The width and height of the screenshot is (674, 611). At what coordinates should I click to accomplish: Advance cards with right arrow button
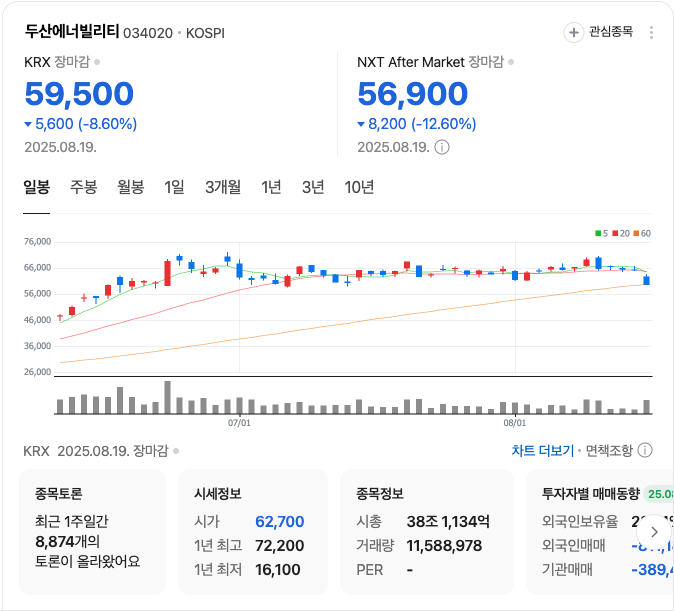point(654,532)
